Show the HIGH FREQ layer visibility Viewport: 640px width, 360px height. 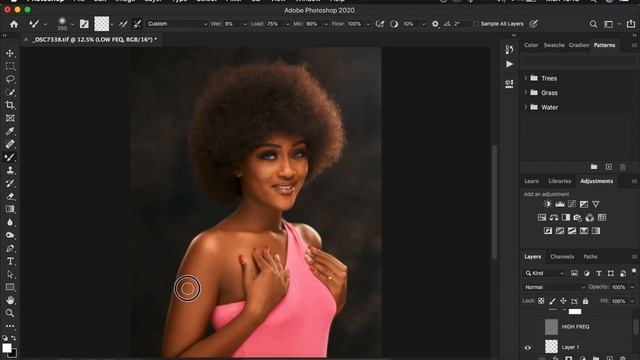click(x=527, y=327)
